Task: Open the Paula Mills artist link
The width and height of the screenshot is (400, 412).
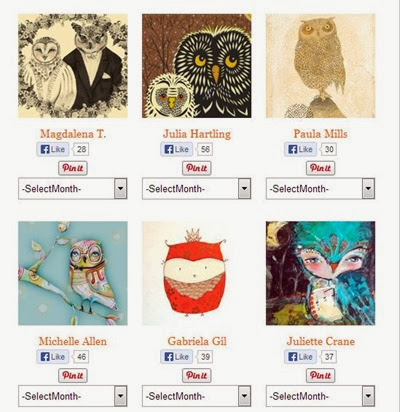Action: pyautogui.click(x=321, y=134)
